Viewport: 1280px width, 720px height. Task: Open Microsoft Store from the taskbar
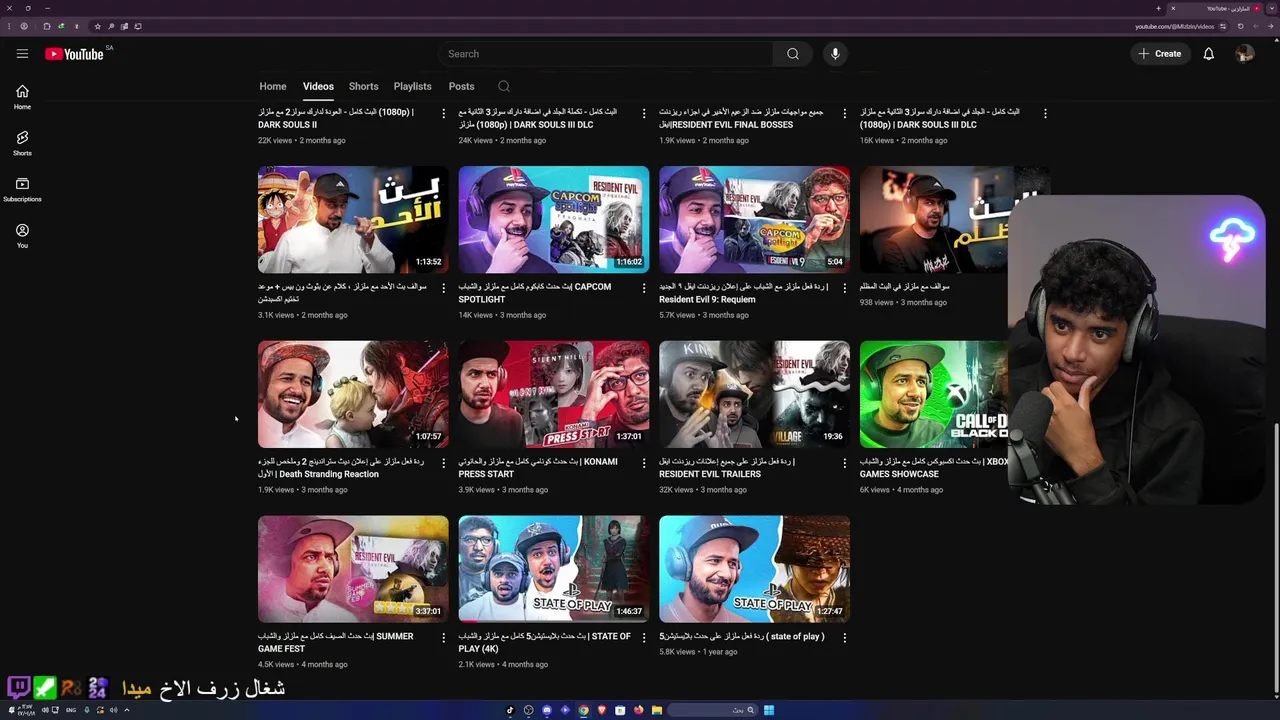620,710
